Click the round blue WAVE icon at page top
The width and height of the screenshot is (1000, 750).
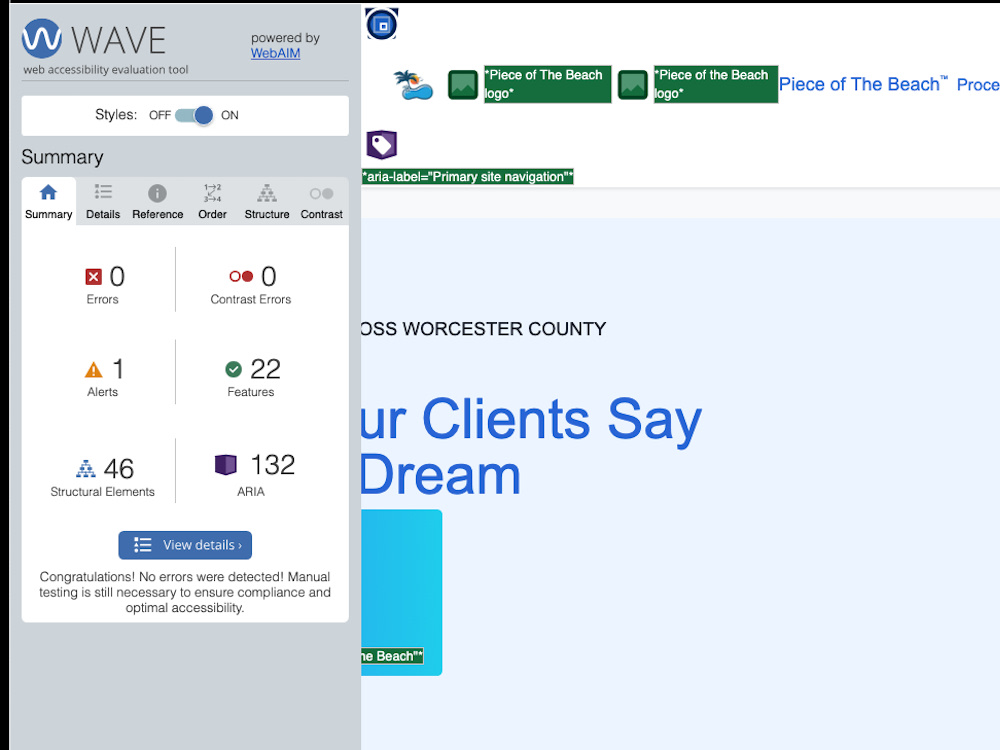pyautogui.click(x=381, y=24)
